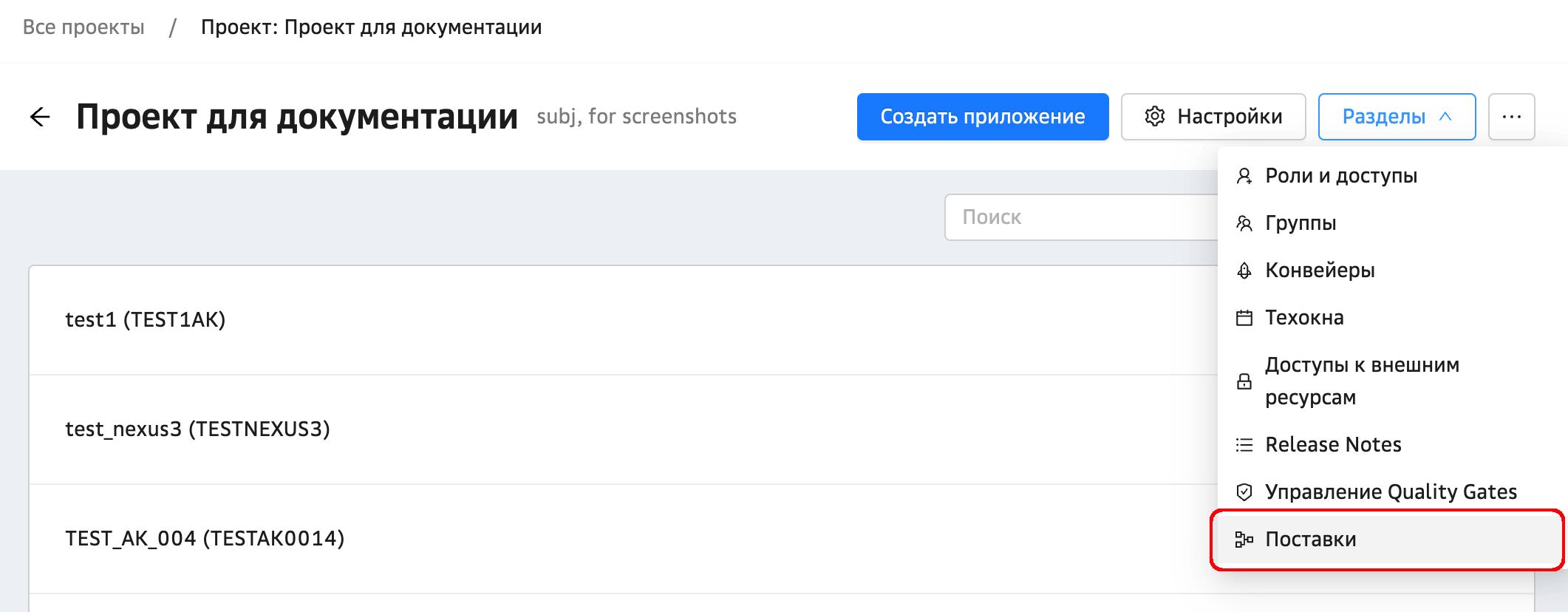Image resolution: width=1568 pixels, height=612 pixels.
Task: Choose Доступы к внешним ресурсам entry
Action: coord(1361,381)
